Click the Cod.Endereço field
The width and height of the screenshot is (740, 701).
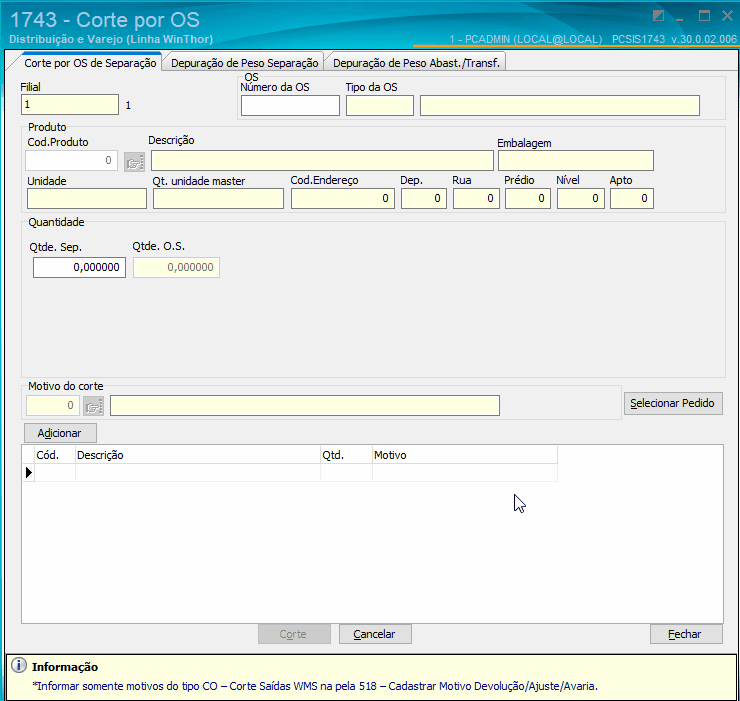point(343,199)
